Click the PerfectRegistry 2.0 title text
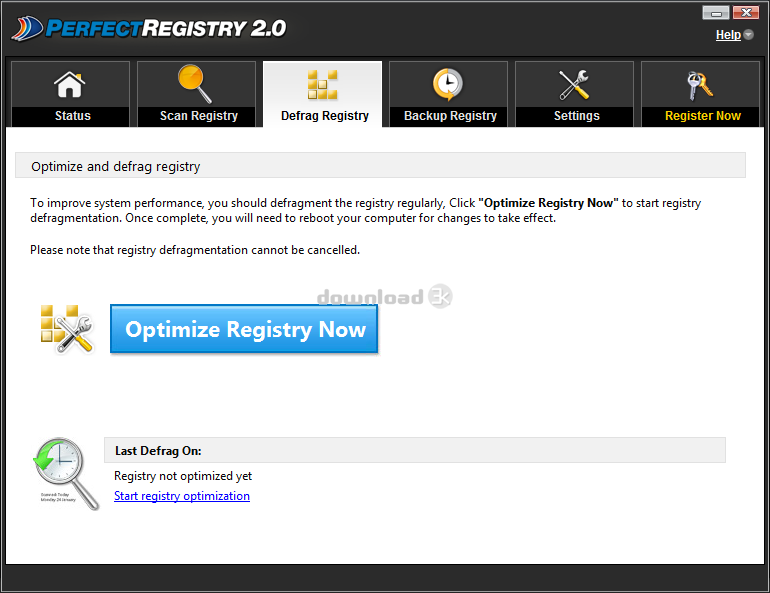 166,28
